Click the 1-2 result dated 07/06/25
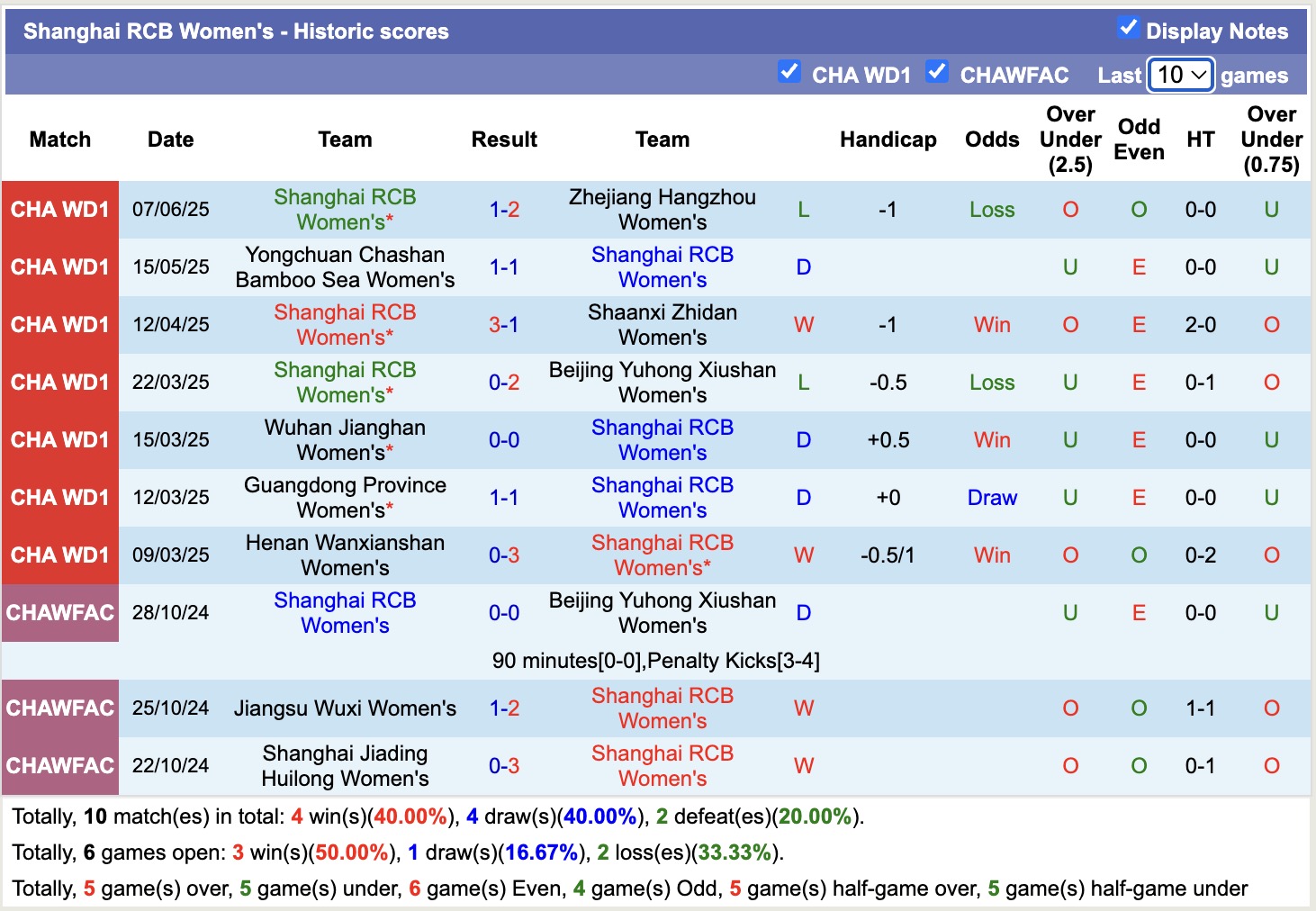The image size is (1316, 911). point(504,210)
